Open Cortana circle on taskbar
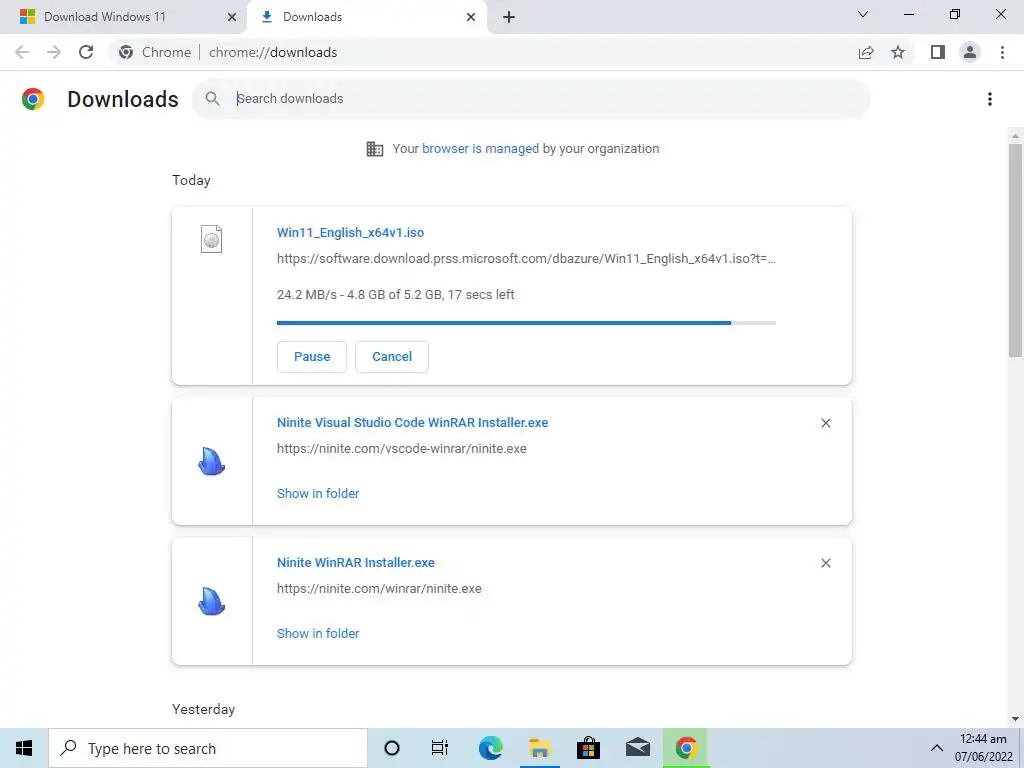Image resolution: width=1024 pixels, height=768 pixels. pos(392,748)
